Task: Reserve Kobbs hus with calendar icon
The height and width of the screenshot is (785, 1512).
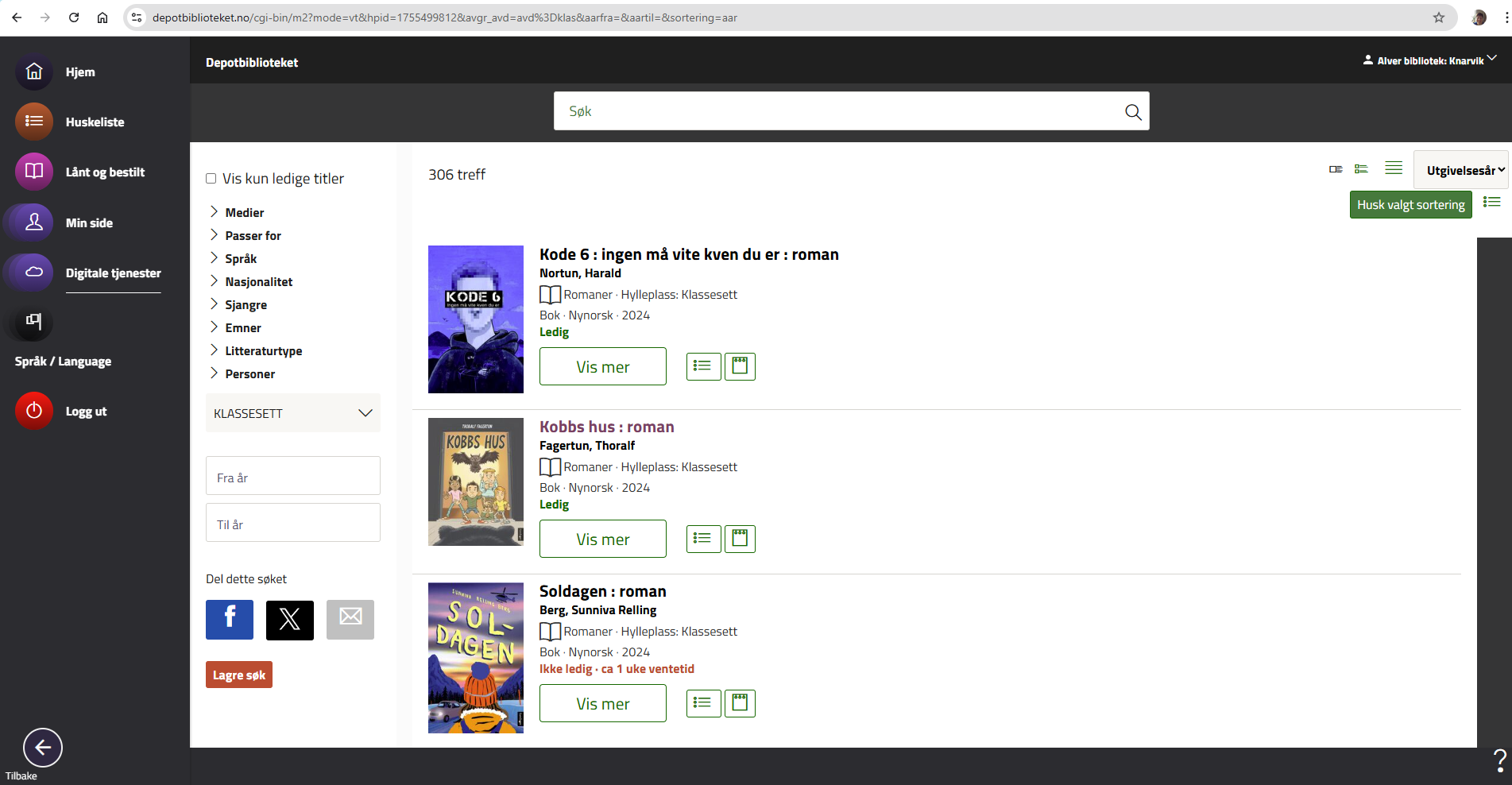Action: tap(740, 539)
